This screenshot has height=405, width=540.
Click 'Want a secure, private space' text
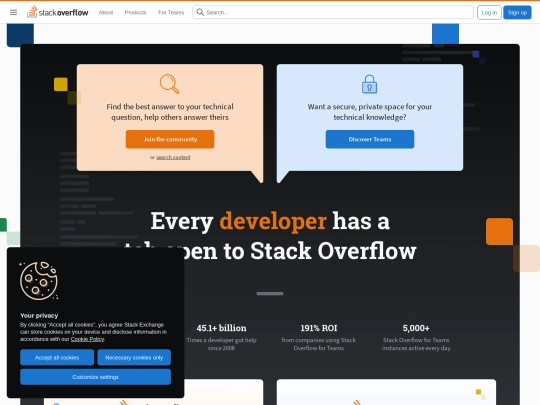(370, 112)
